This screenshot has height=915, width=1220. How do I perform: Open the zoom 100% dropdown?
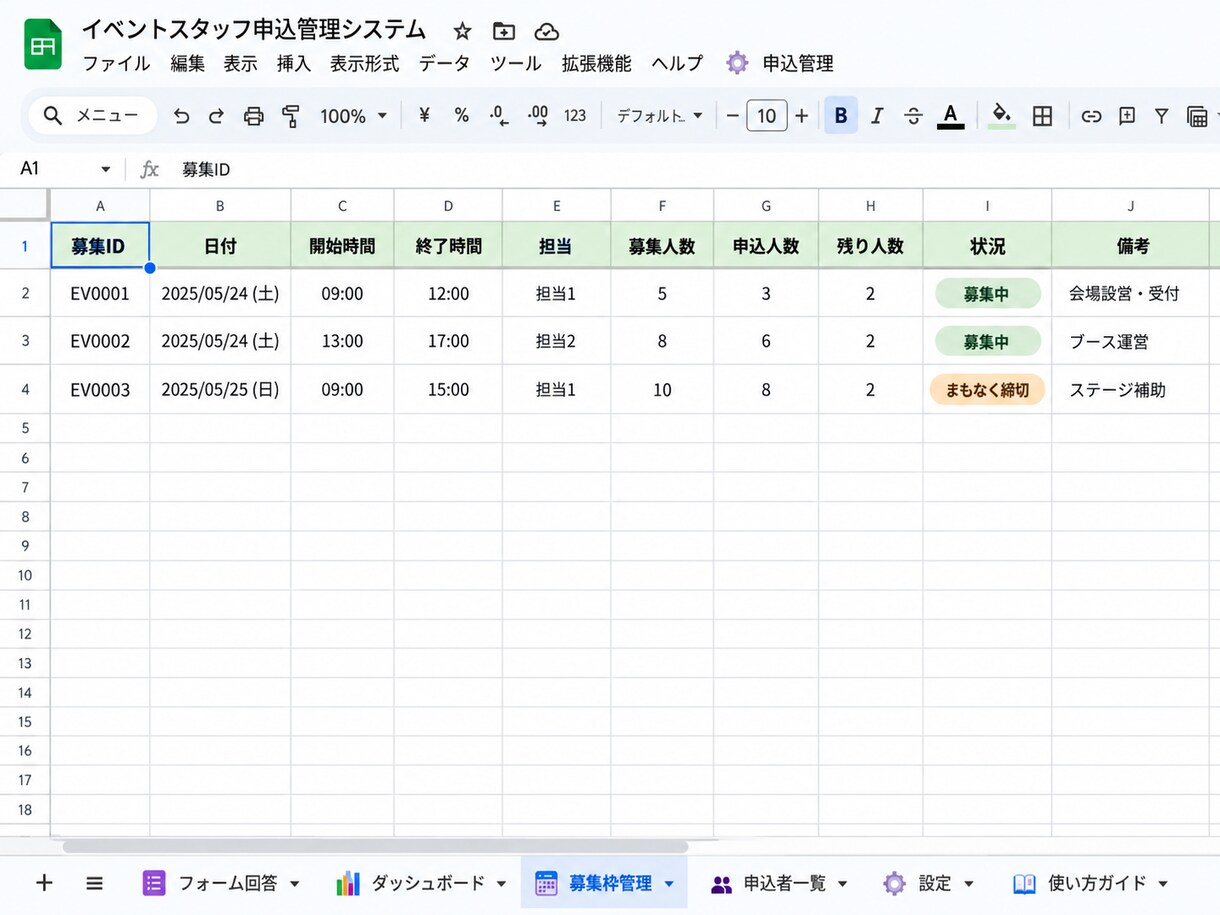353,116
